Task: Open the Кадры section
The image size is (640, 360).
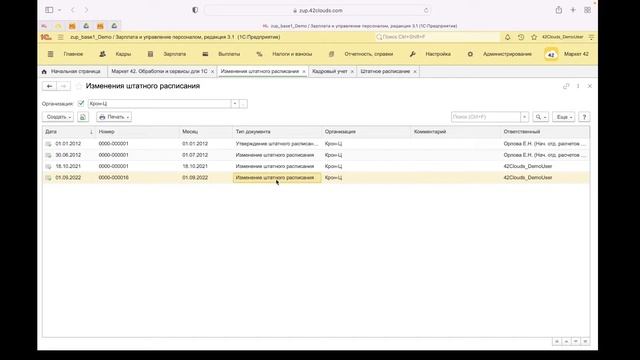Action: point(123,54)
